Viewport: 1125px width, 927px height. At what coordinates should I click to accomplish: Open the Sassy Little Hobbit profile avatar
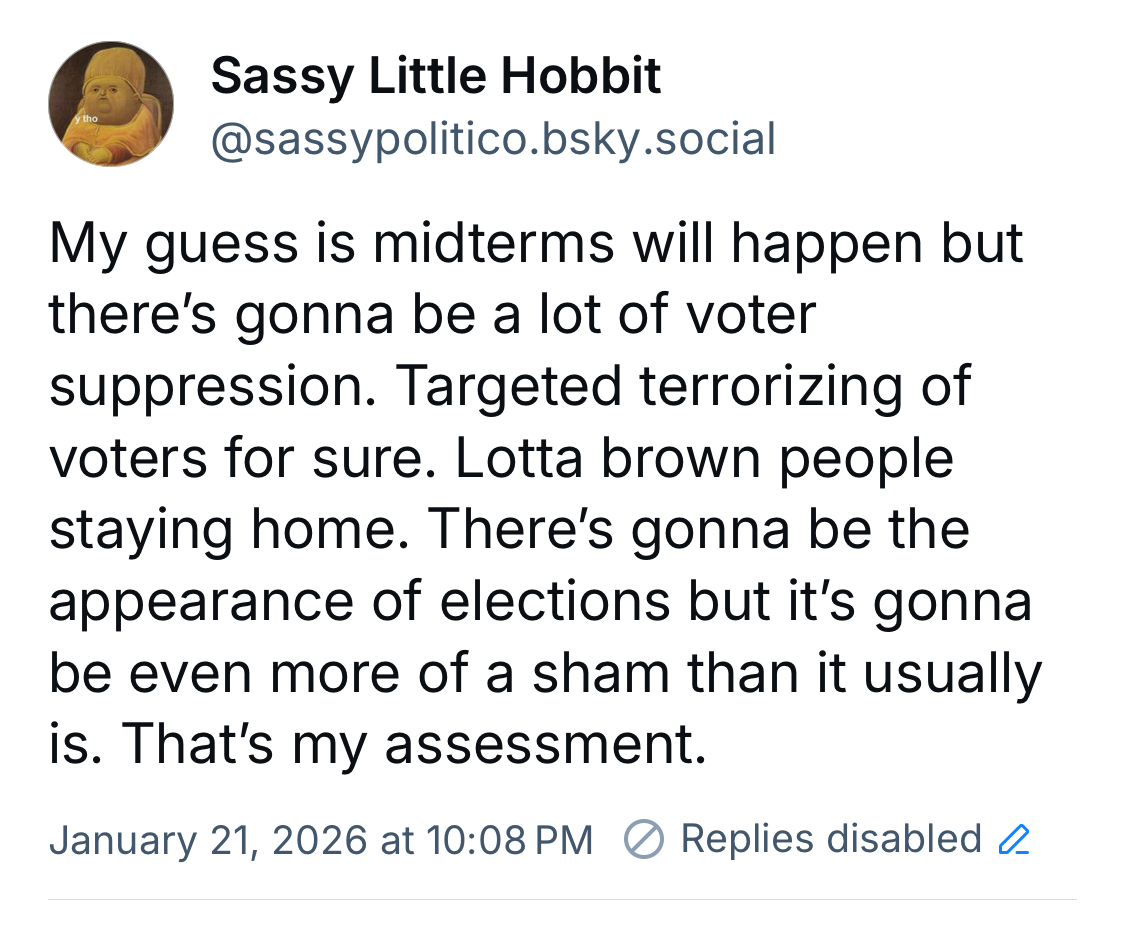point(111,104)
